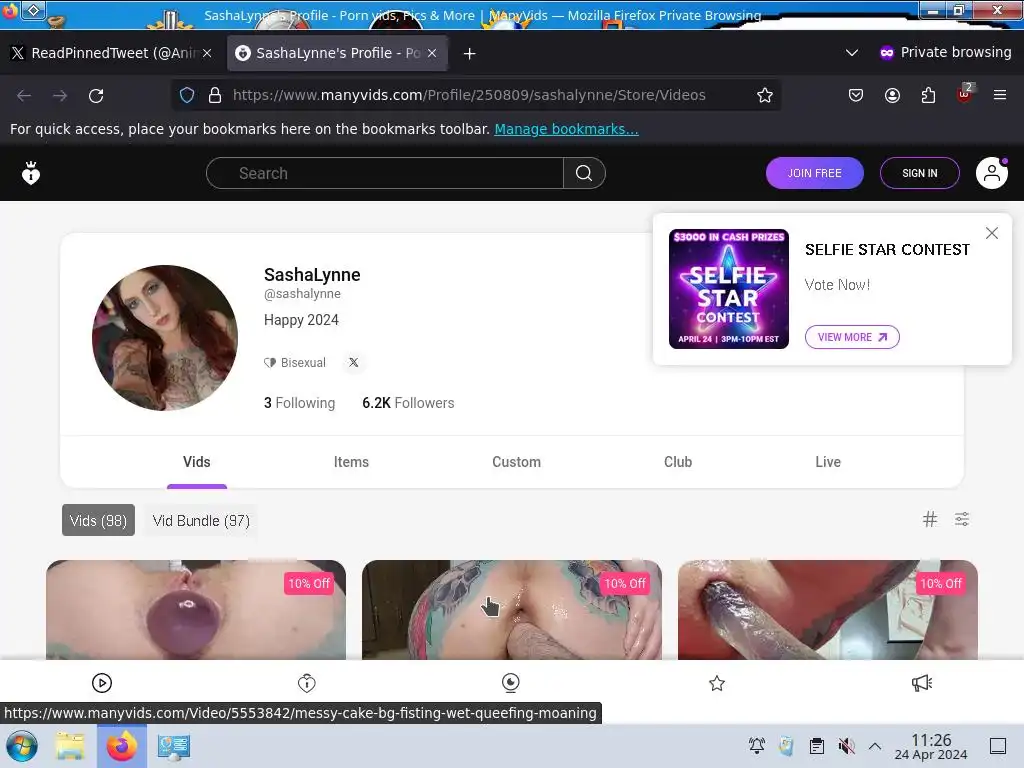Open the X social link on the profile
Image resolution: width=1024 pixels, height=768 pixels.
click(x=353, y=362)
